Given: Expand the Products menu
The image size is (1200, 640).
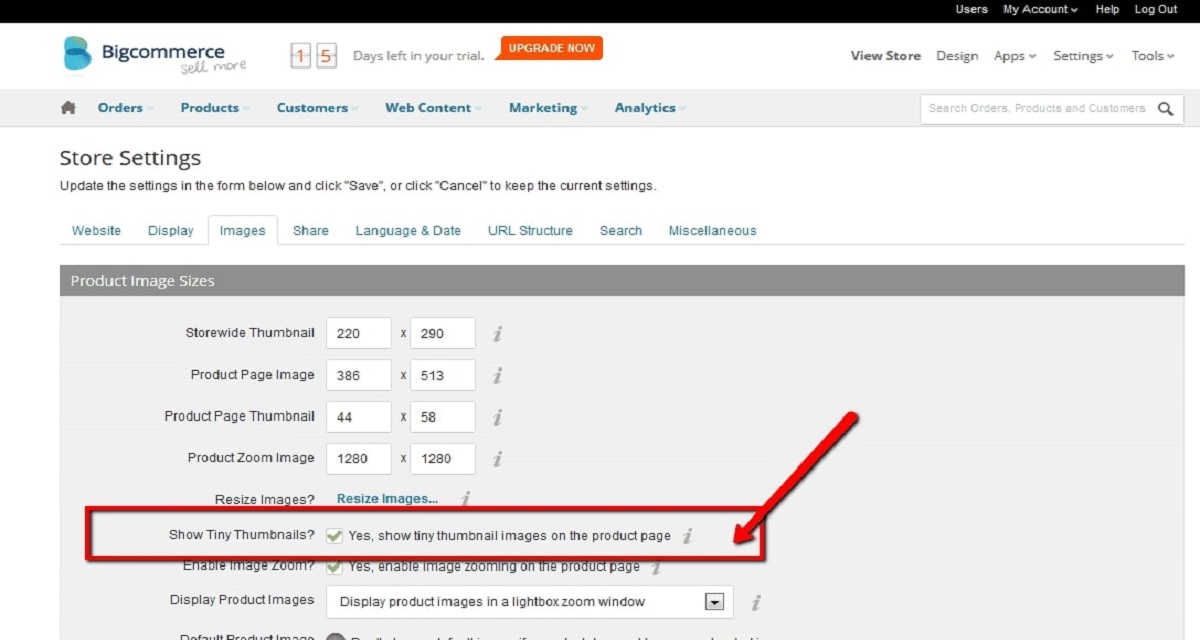Looking at the screenshot, I should [x=214, y=108].
